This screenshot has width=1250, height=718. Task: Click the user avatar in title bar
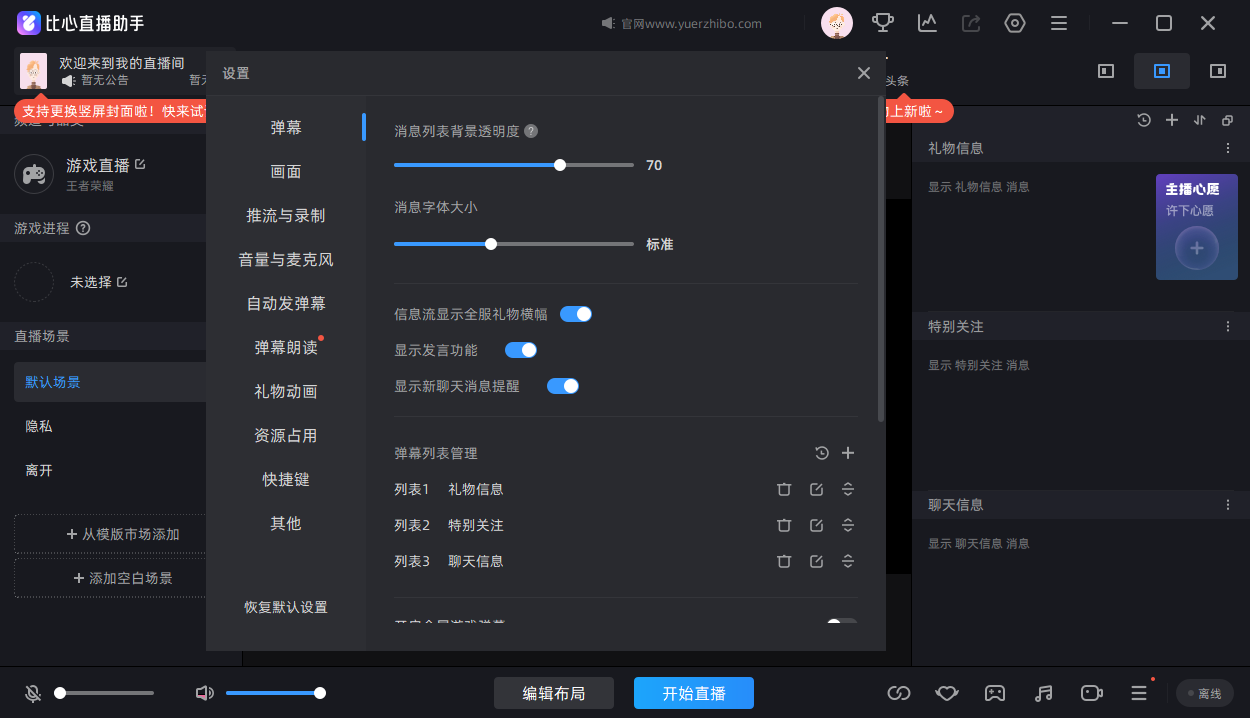[x=837, y=23]
